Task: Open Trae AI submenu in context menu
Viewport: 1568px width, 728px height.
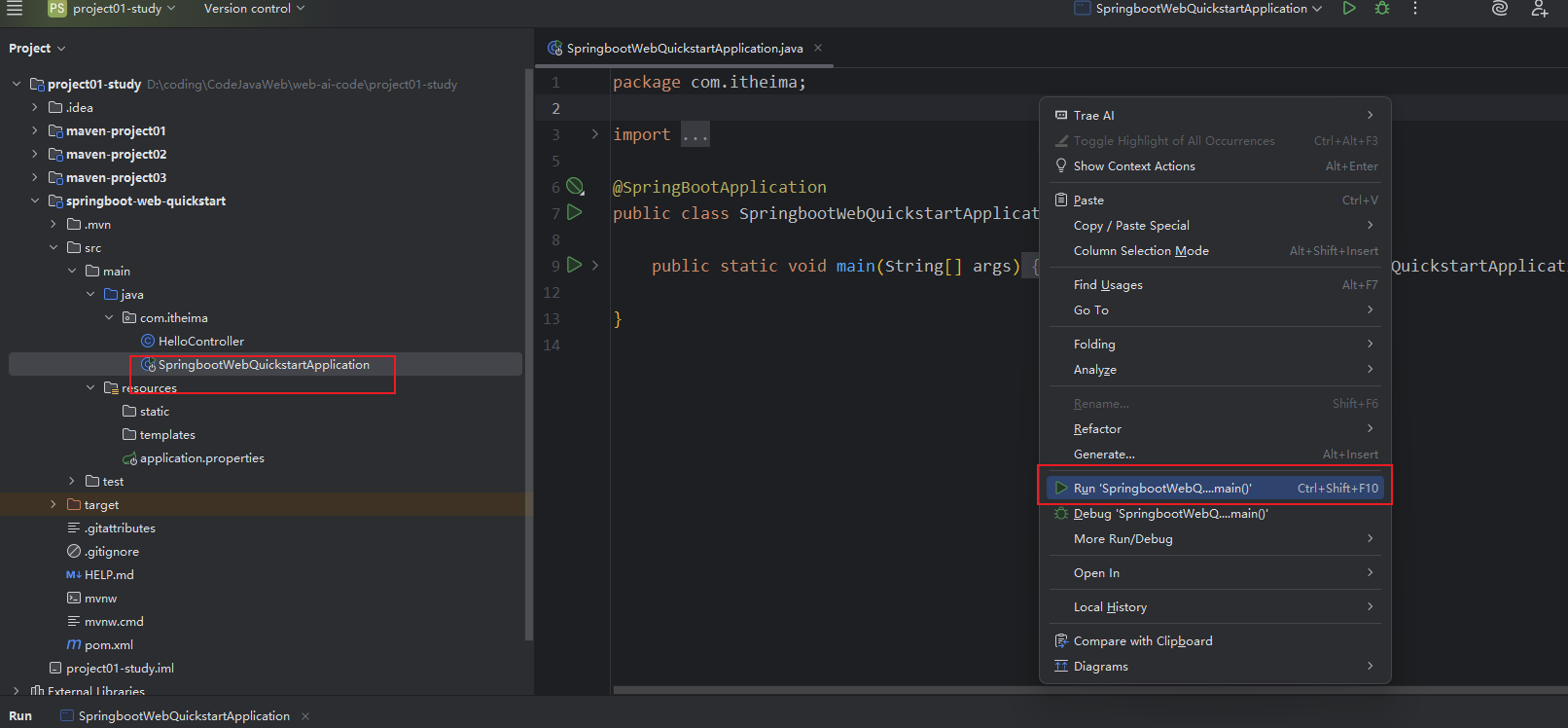Action: (x=1215, y=115)
